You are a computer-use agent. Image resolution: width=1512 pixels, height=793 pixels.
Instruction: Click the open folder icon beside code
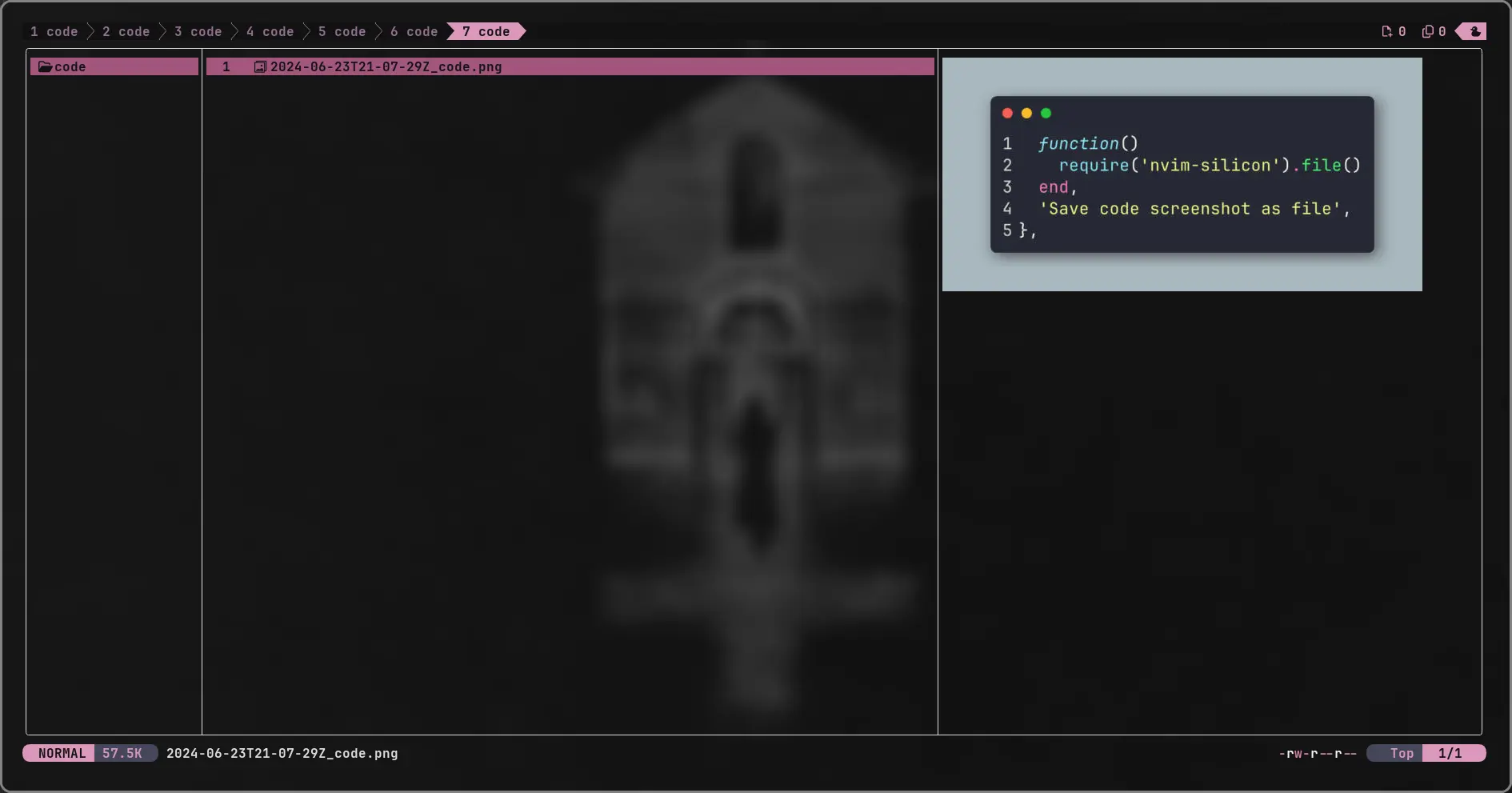coord(46,66)
